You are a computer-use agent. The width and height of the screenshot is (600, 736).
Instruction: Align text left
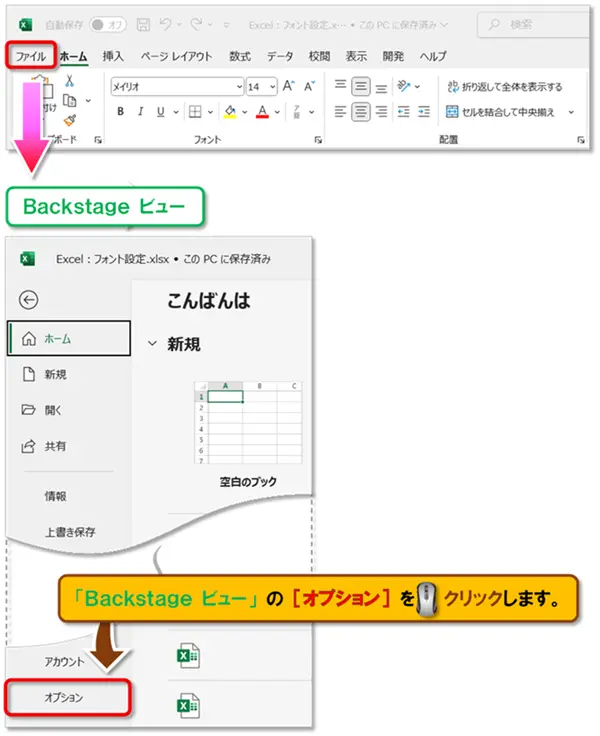click(x=340, y=112)
